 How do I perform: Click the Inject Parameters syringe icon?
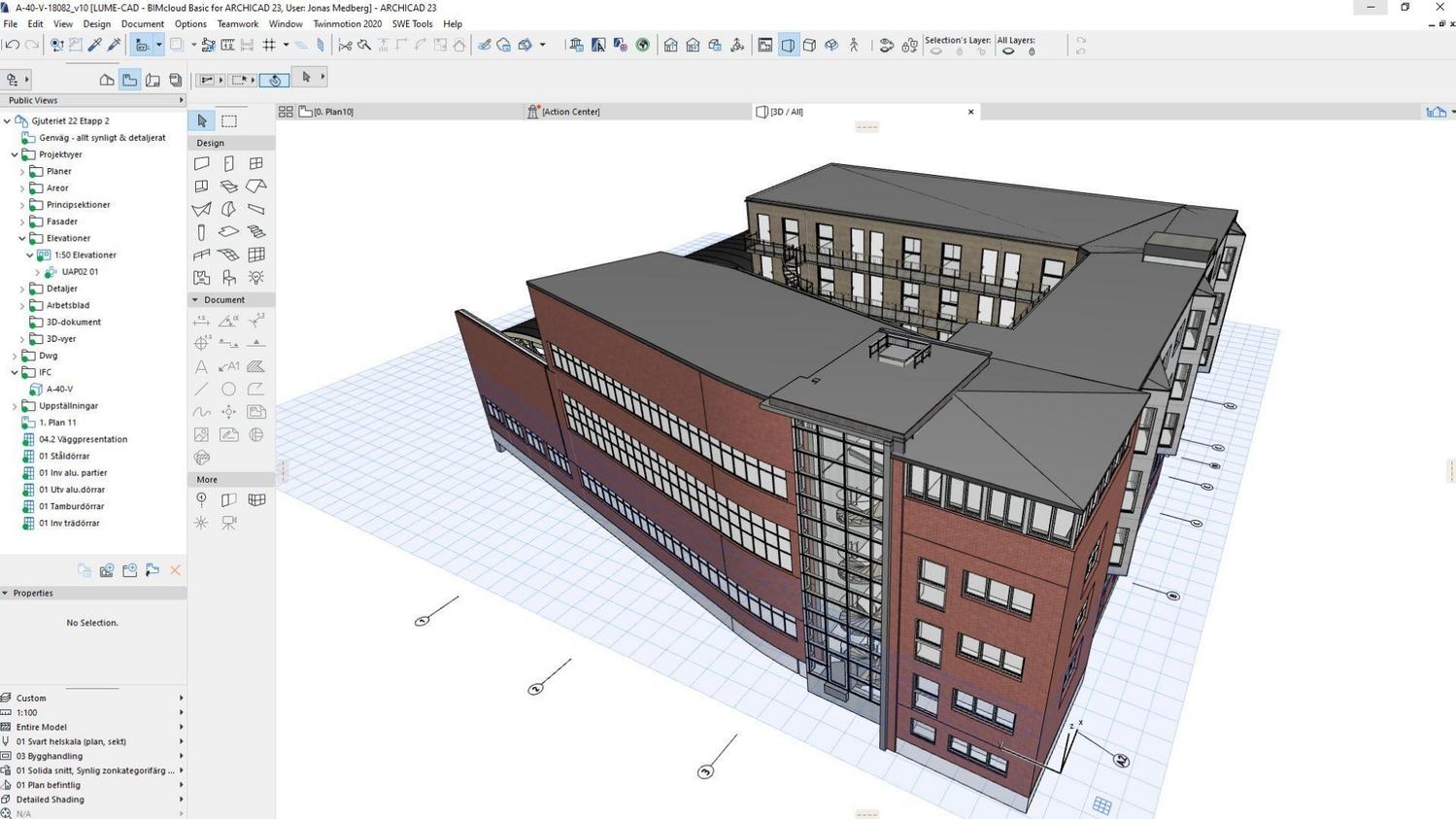click(x=114, y=45)
